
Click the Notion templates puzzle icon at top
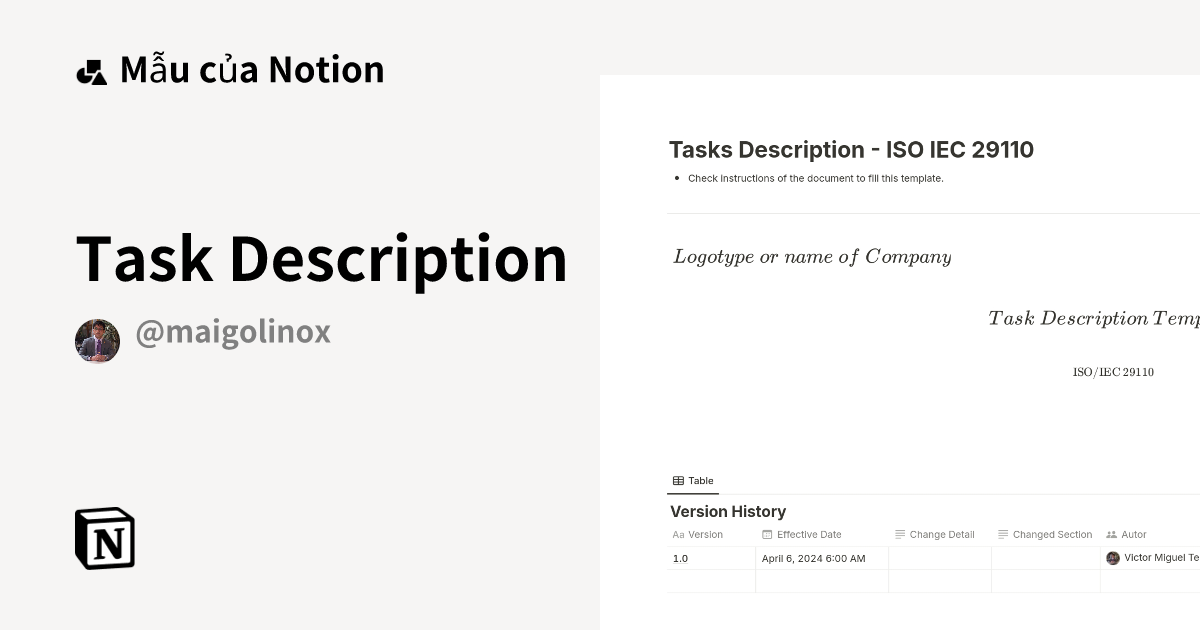[x=91, y=68]
